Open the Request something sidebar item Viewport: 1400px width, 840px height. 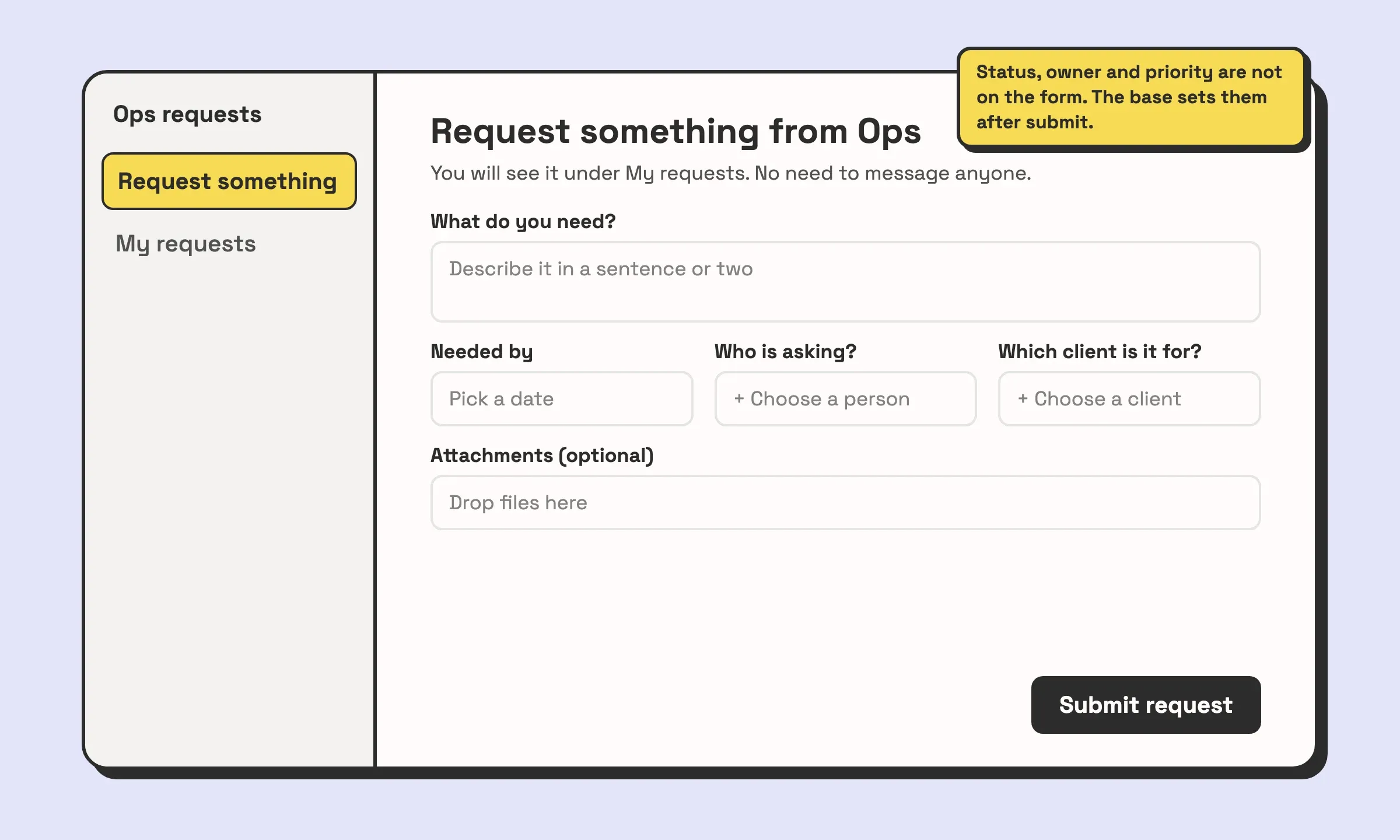[x=229, y=181]
